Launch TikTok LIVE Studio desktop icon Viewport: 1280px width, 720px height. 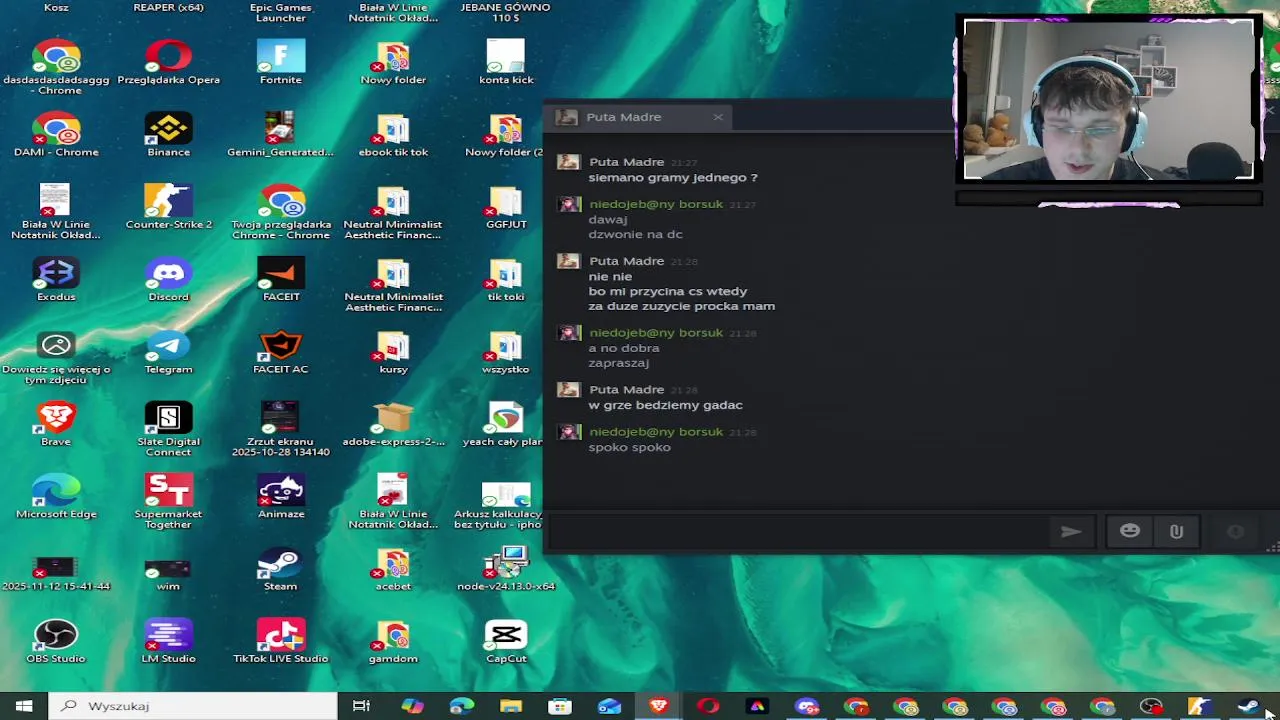tap(281, 641)
